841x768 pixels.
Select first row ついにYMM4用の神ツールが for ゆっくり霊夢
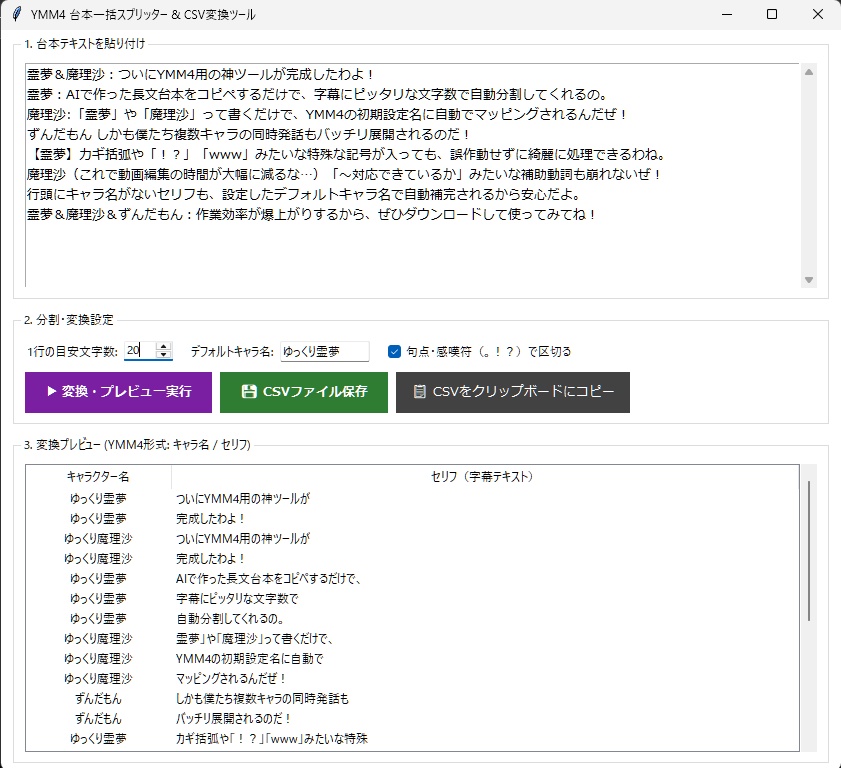pyautogui.click(x=412, y=499)
